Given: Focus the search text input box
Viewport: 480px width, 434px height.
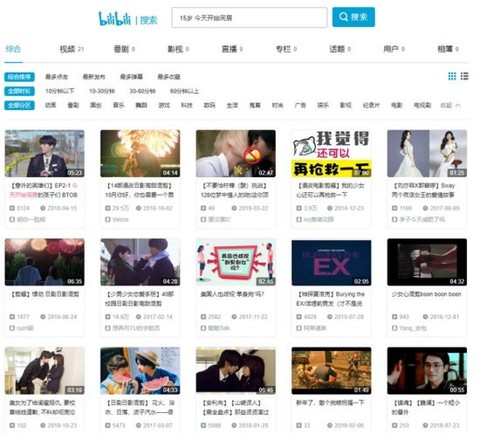Looking at the screenshot, I should 249,18.
